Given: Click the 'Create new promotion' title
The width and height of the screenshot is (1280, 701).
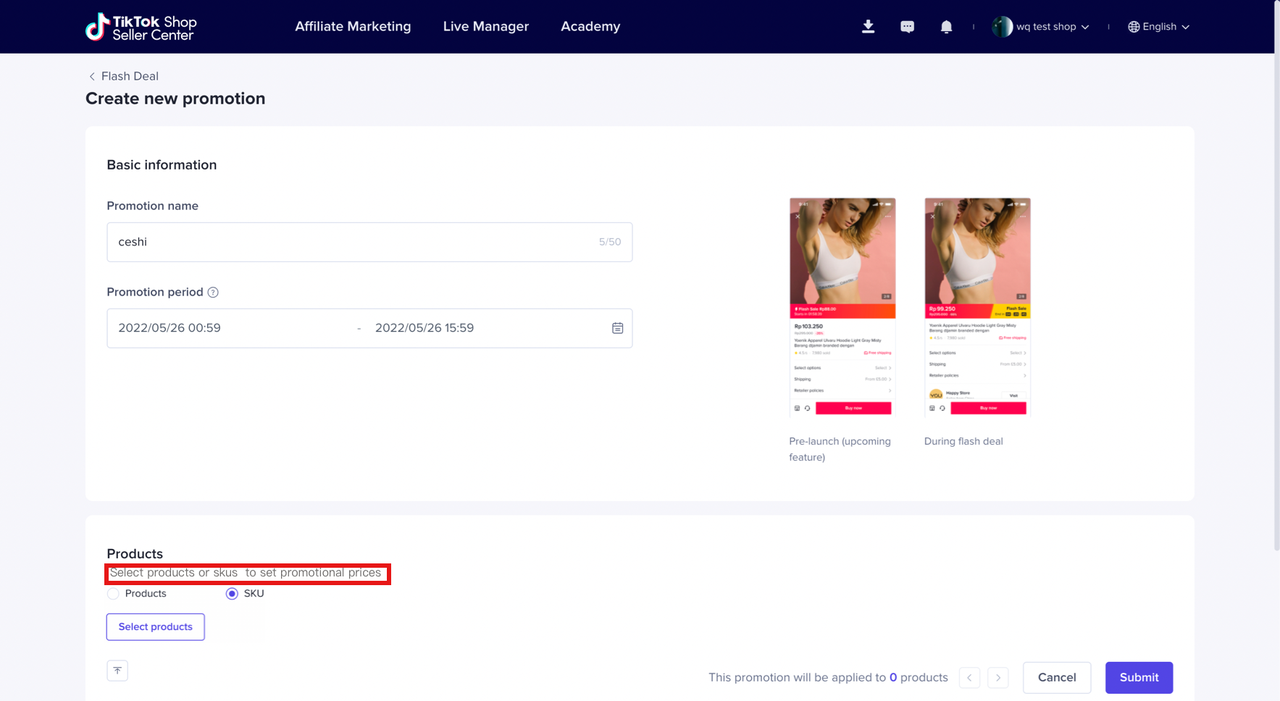Looking at the screenshot, I should (175, 99).
